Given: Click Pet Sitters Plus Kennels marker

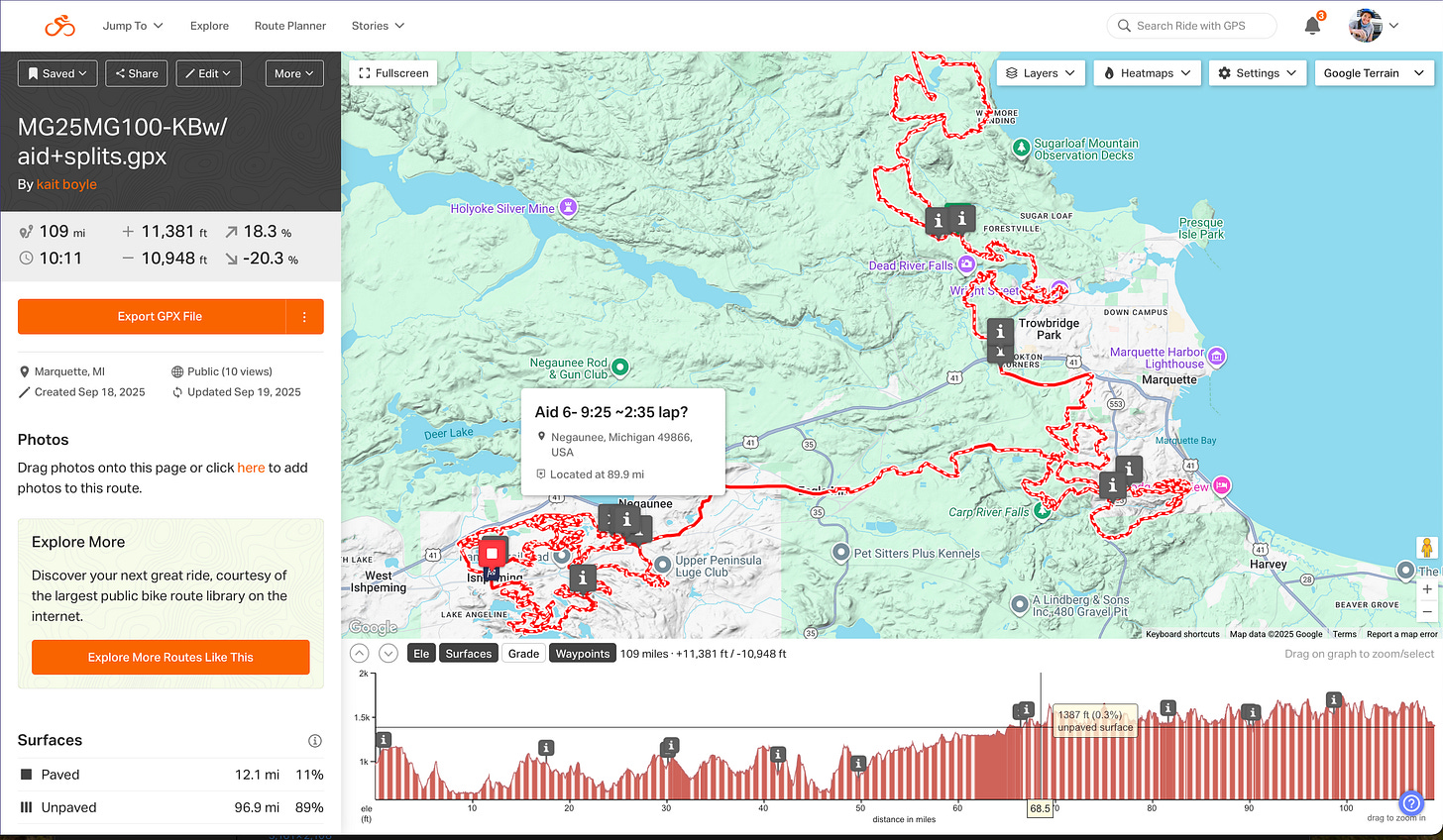Looking at the screenshot, I should pyautogui.click(x=841, y=553).
